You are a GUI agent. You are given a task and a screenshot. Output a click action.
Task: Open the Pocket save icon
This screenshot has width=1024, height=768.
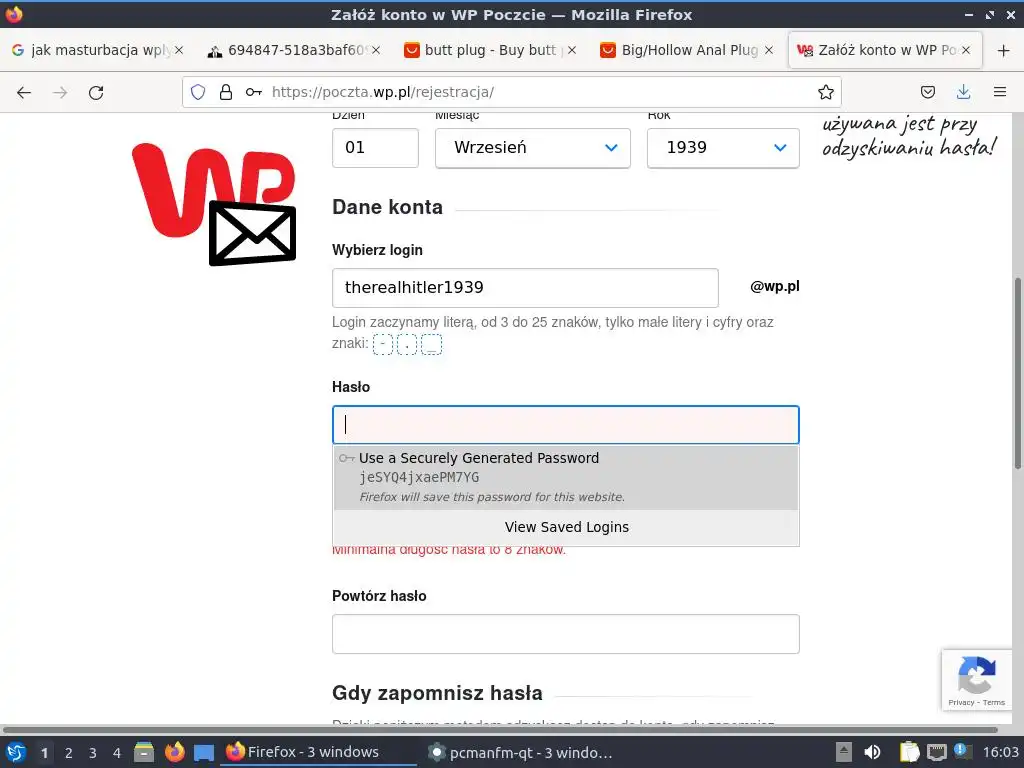tap(927, 92)
